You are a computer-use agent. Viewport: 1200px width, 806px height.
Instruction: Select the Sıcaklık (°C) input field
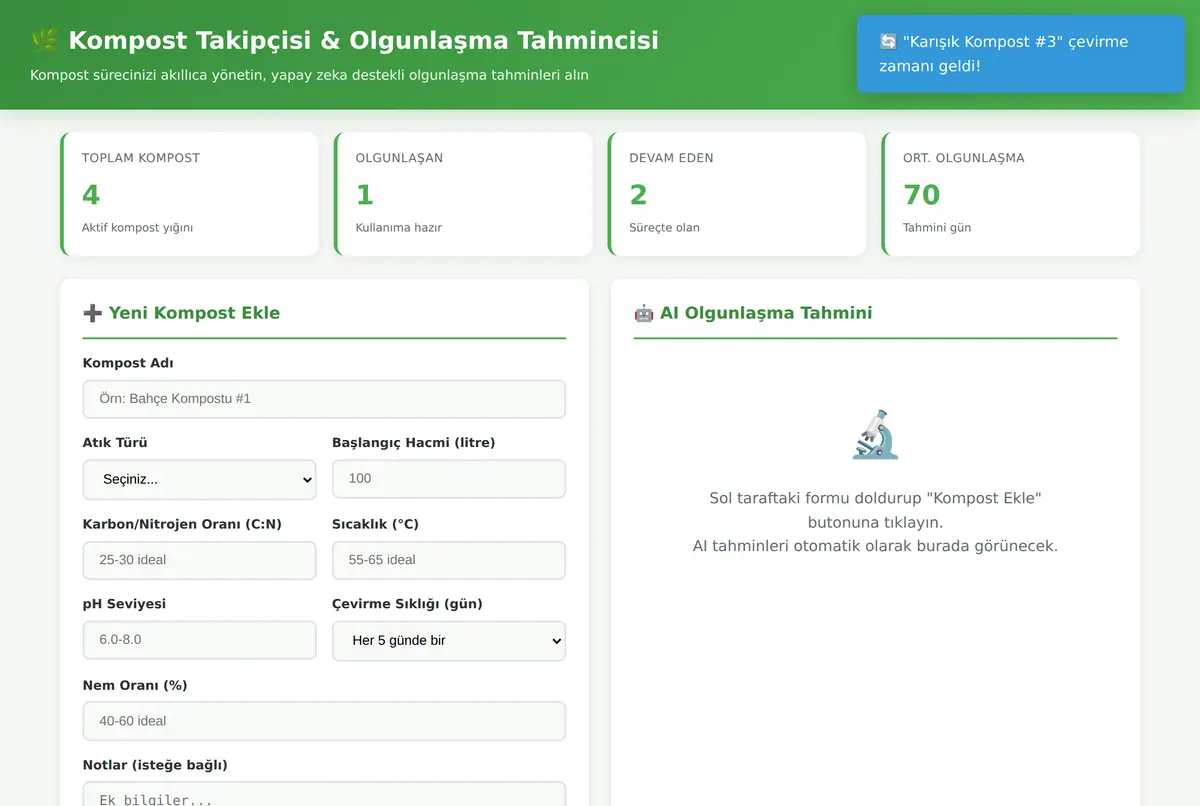click(449, 560)
